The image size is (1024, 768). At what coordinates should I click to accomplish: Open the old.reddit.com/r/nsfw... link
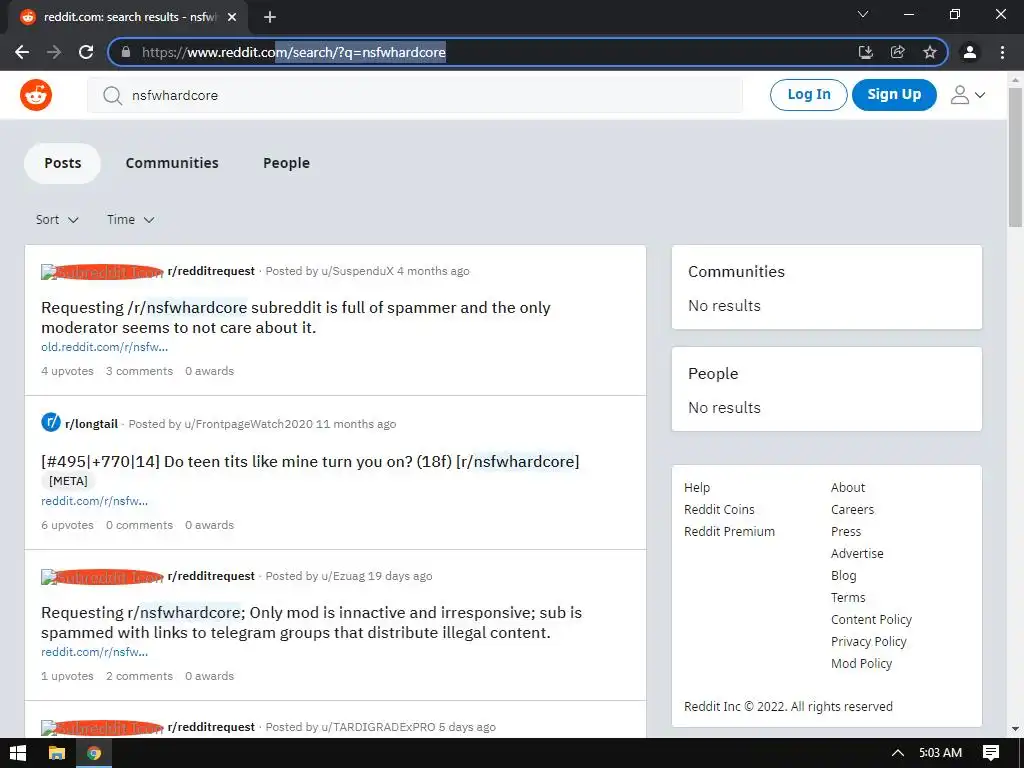click(104, 347)
